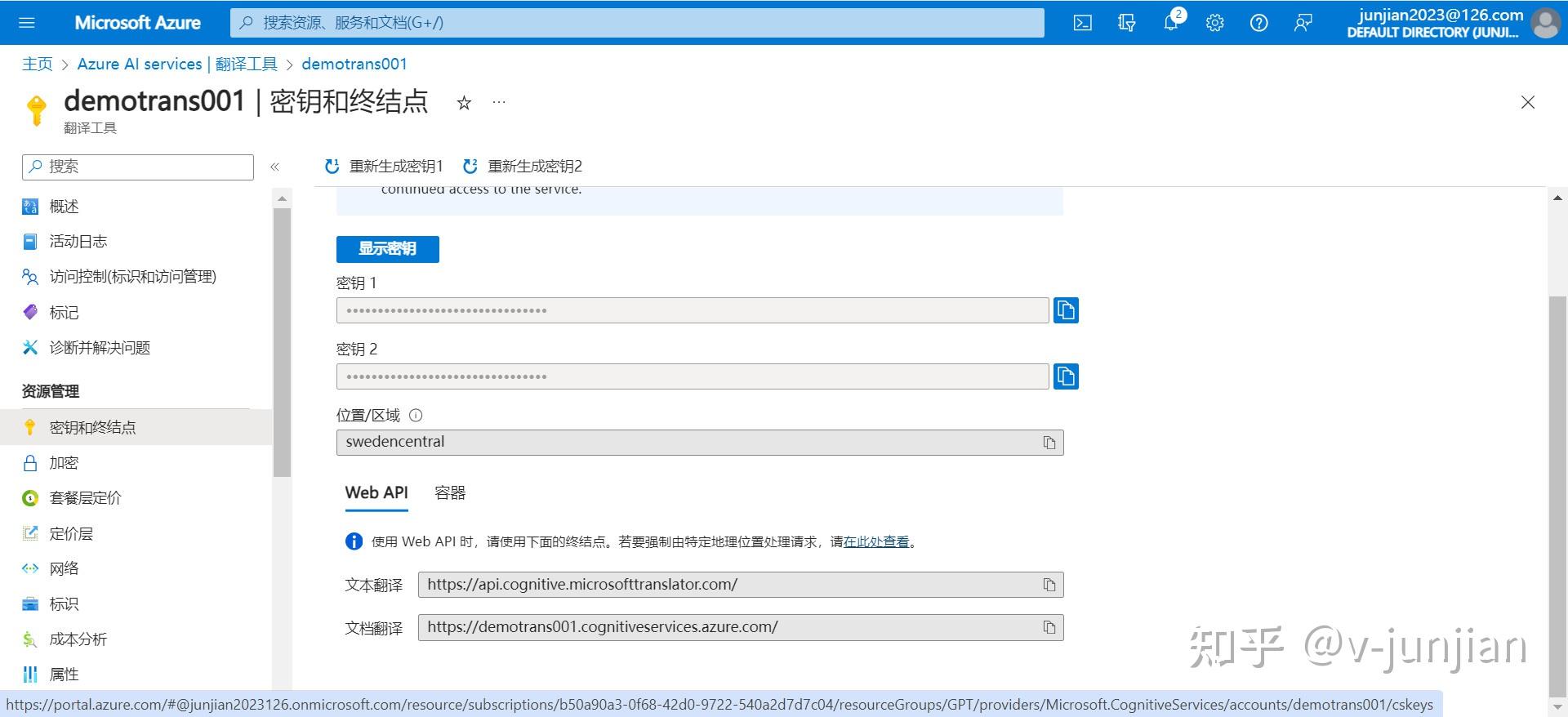Open more options ellipsis beside title
The image size is (1568, 717).
tap(499, 103)
